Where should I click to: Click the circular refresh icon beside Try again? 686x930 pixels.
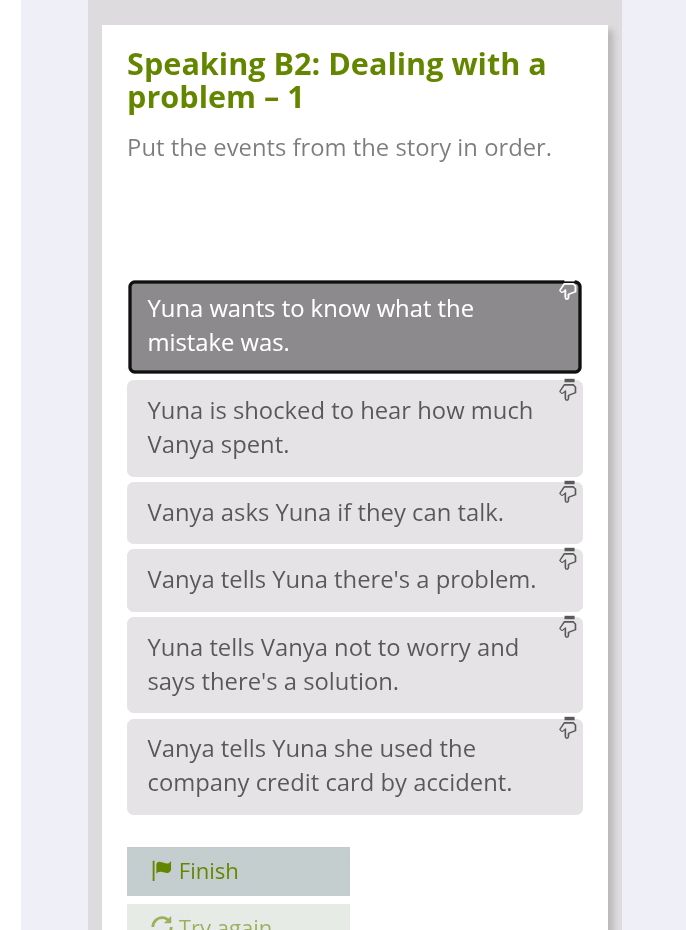[x=161, y=924]
